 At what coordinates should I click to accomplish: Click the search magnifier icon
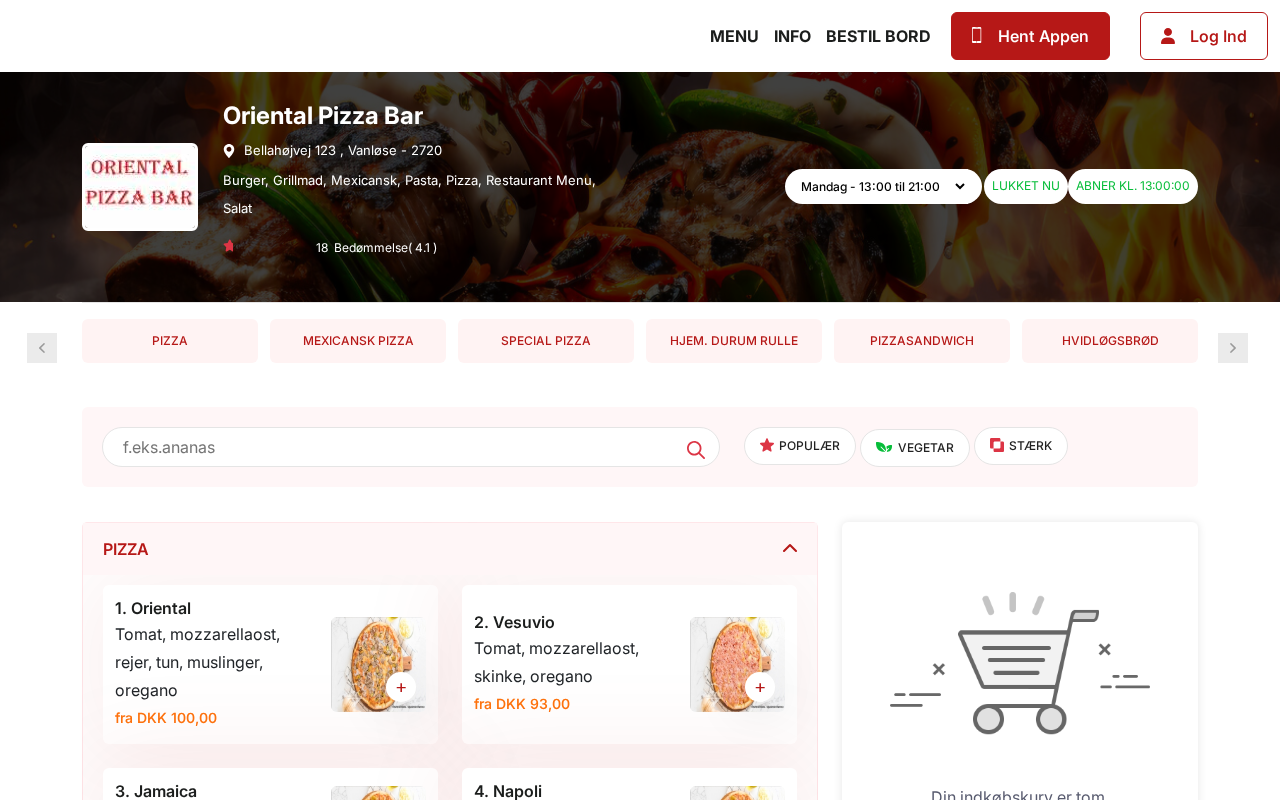696,450
